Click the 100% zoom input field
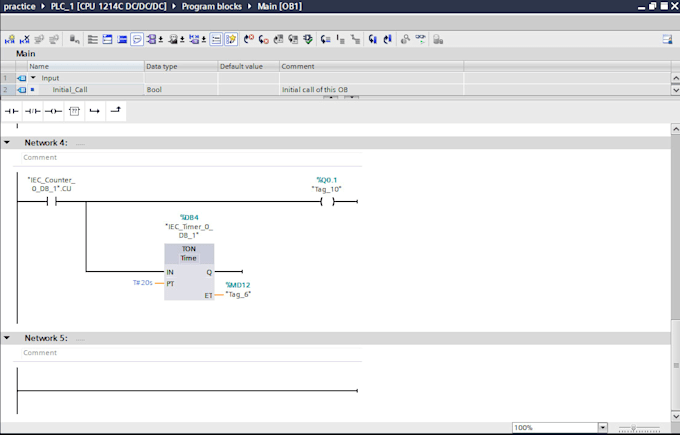The height and width of the screenshot is (435, 680). click(x=555, y=428)
